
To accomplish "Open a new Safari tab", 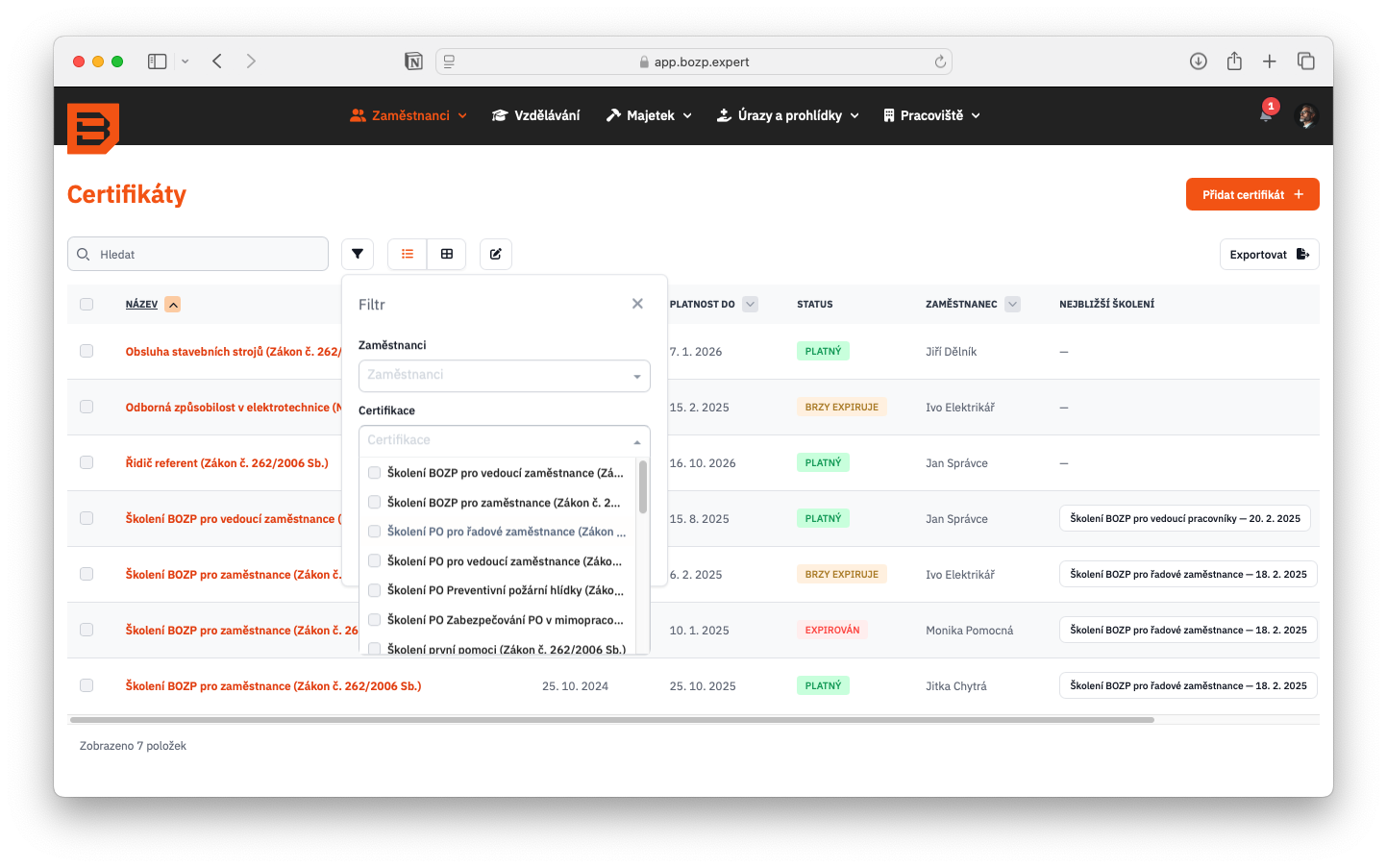I will point(1270,62).
